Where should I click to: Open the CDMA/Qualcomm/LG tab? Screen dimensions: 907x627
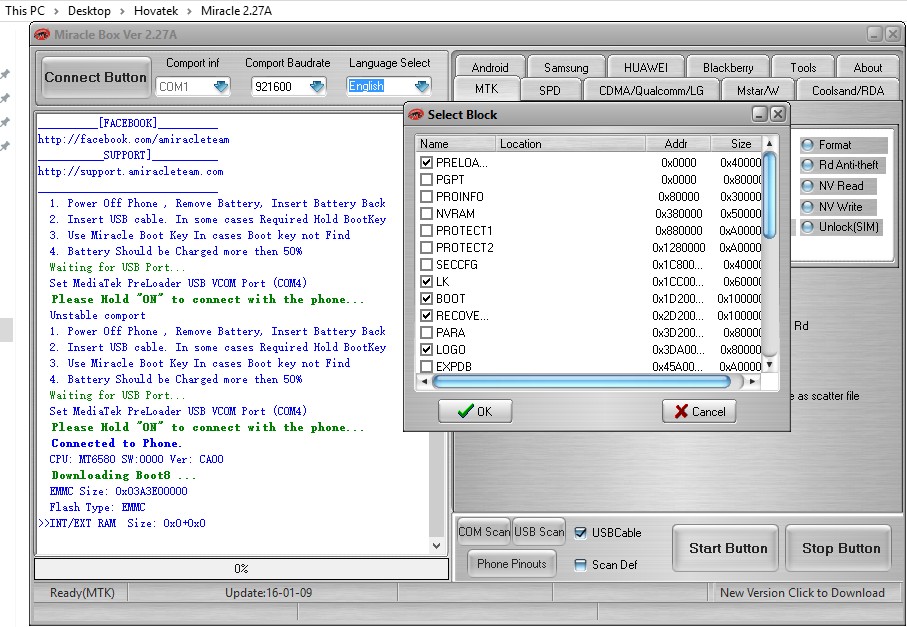click(x=651, y=91)
